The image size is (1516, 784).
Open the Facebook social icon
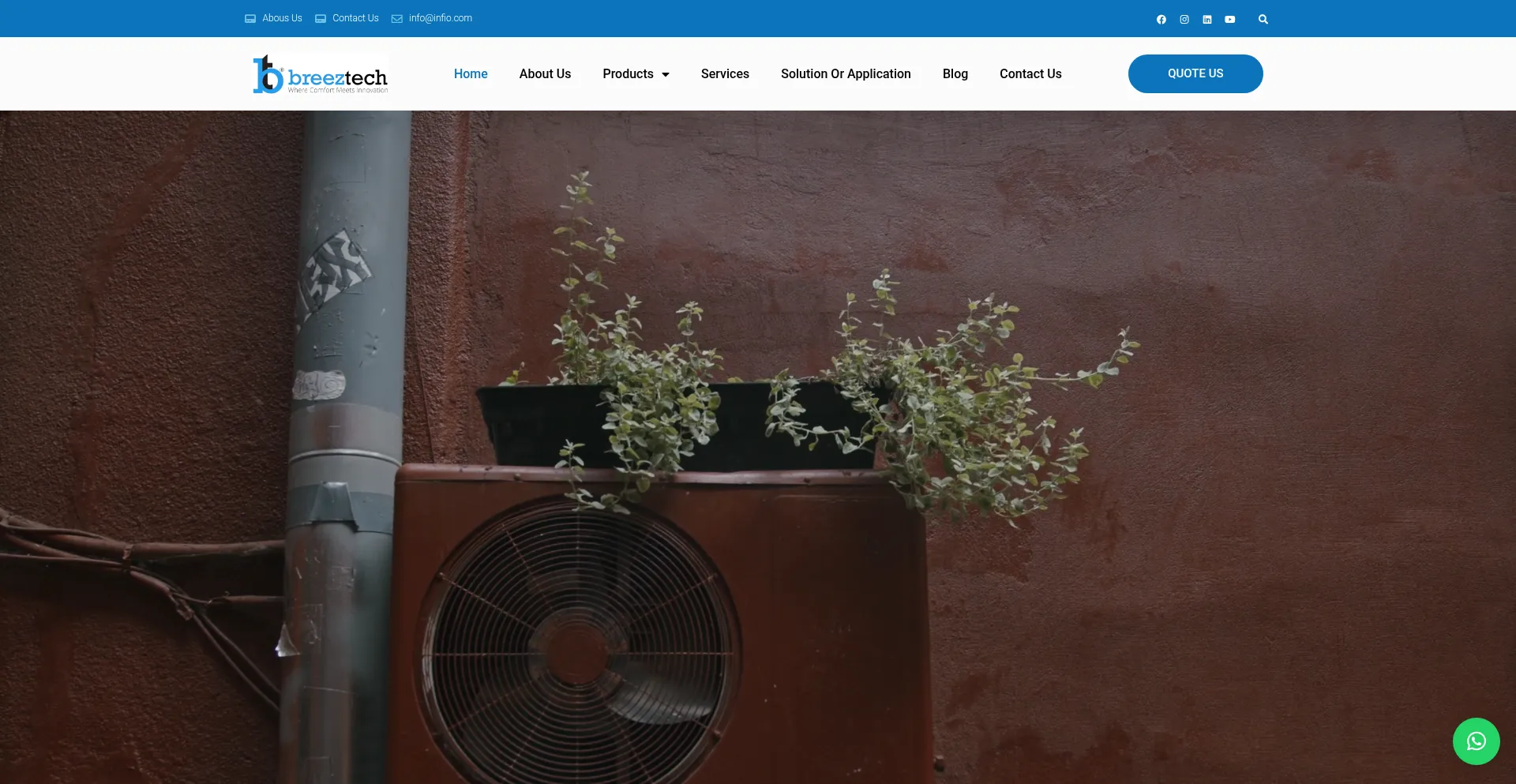point(1161,19)
